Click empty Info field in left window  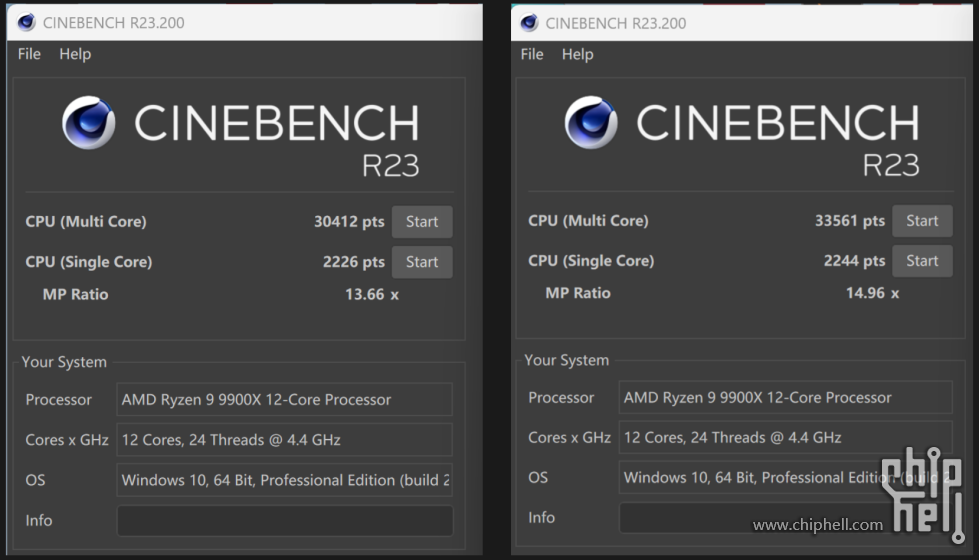284,521
